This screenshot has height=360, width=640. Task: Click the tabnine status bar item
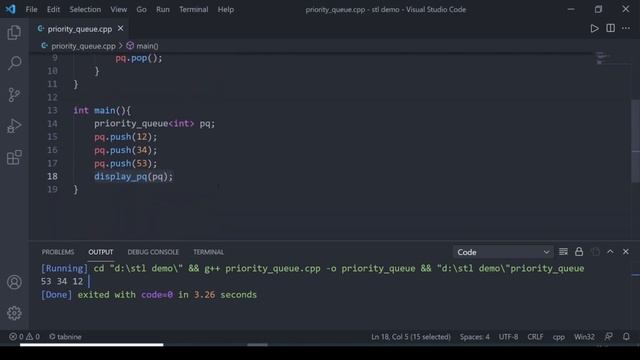click(65, 337)
